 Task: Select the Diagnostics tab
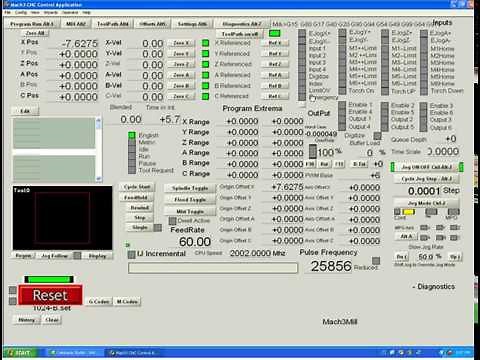[242, 24]
